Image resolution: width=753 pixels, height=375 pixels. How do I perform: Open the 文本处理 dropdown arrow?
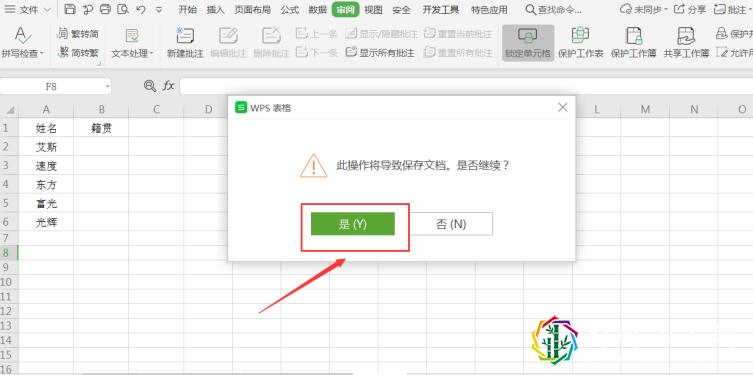(152, 53)
